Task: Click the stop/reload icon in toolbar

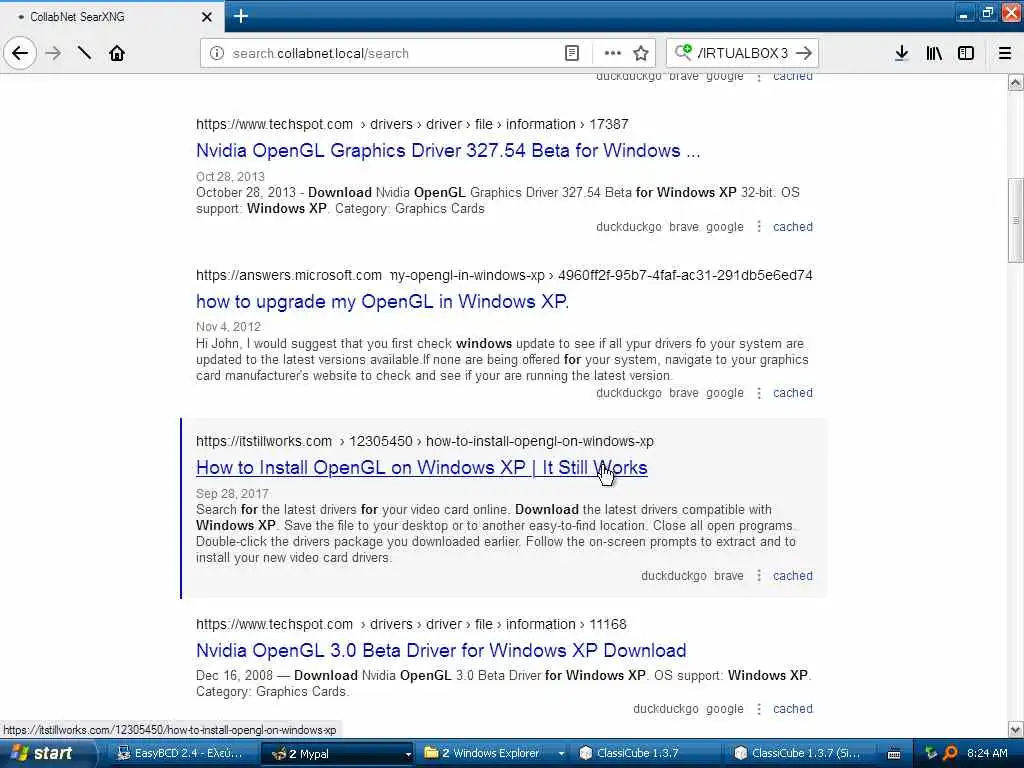Action: pos(84,53)
